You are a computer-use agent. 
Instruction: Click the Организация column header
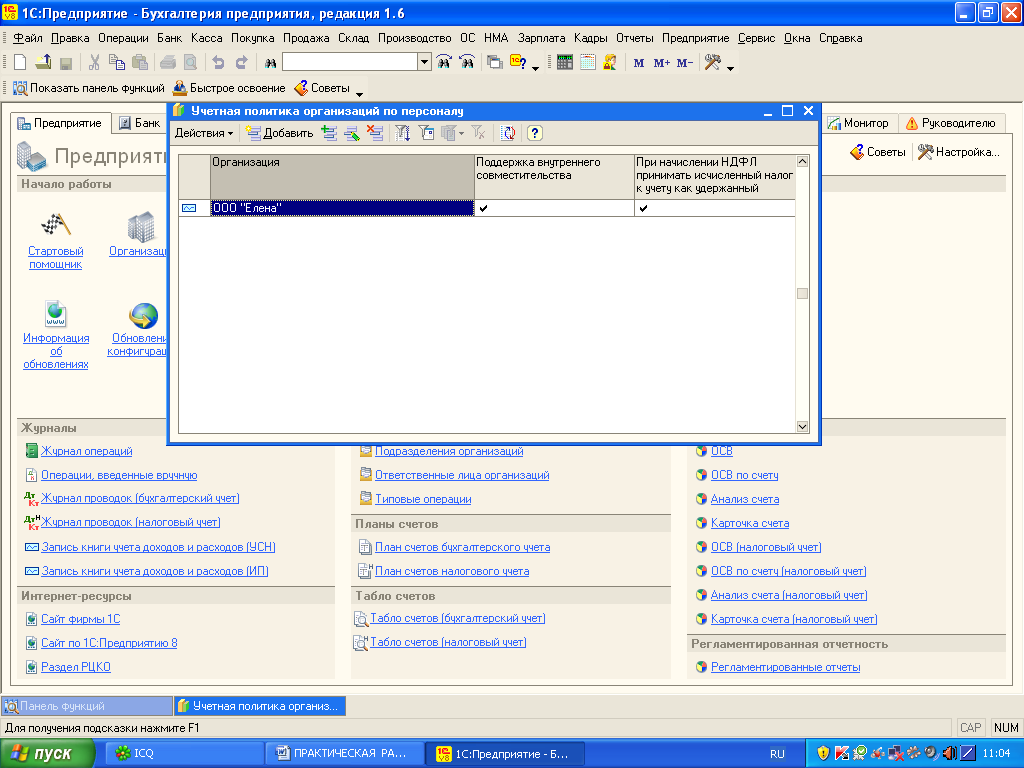(342, 177)
